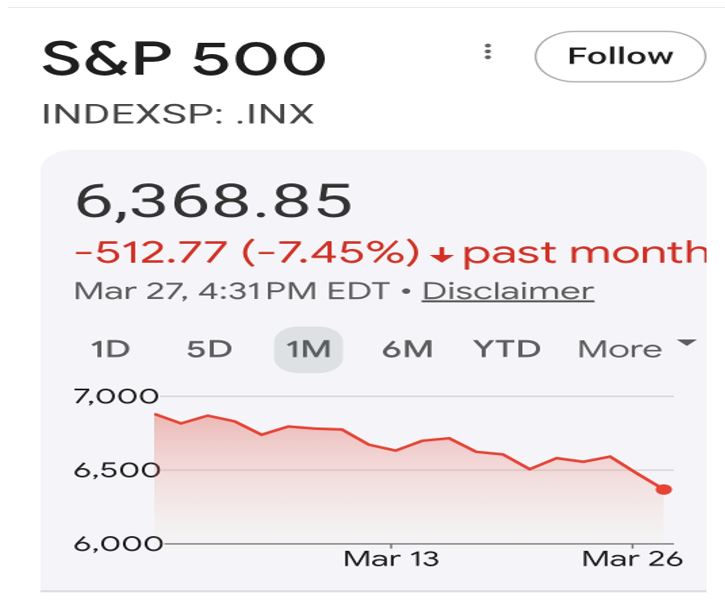Show the 6M chart range
725x602 pixels.
(x=407, y=349)
